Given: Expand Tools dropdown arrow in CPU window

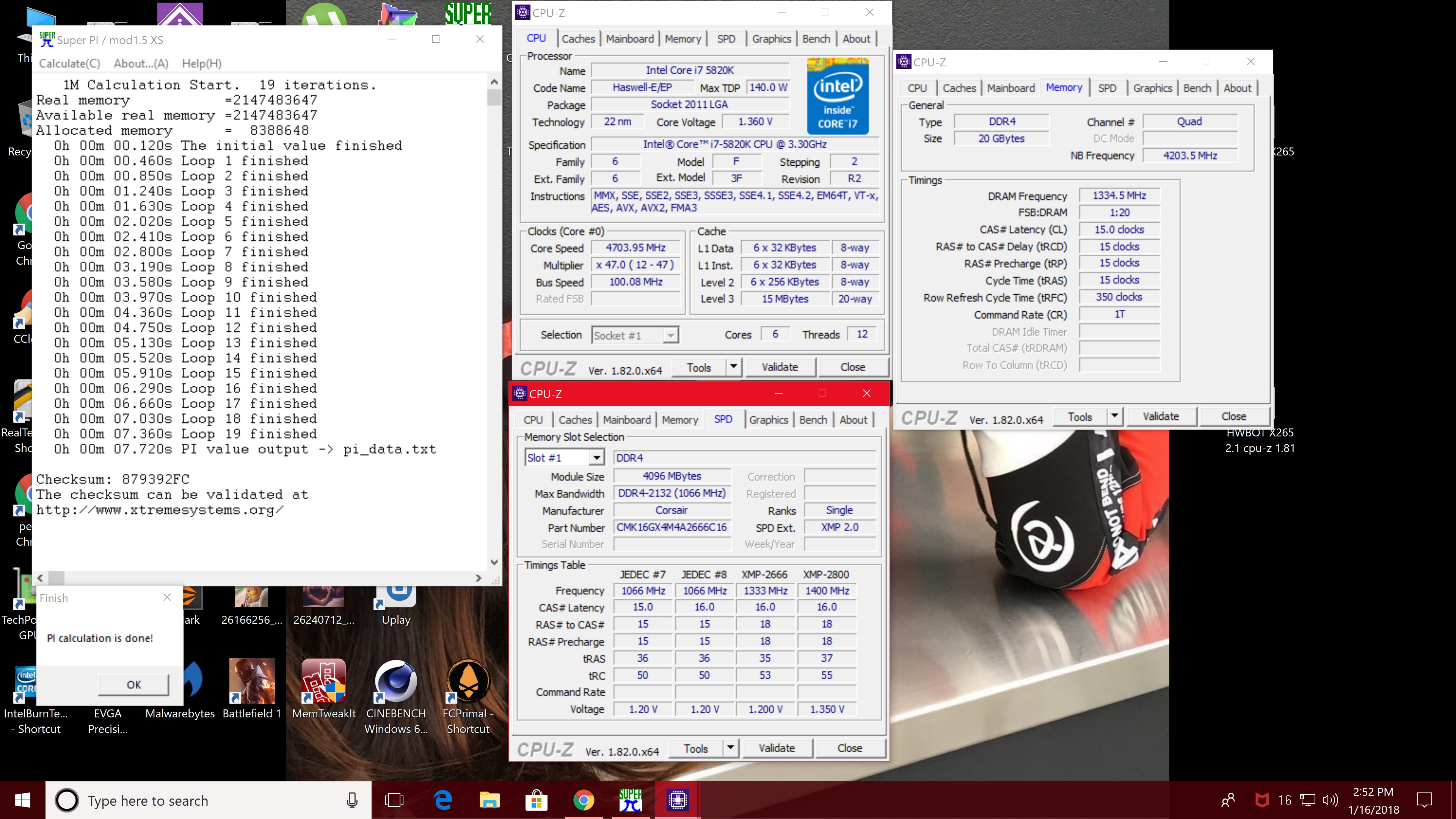Looking at the screenshot, I should (733, 367).
